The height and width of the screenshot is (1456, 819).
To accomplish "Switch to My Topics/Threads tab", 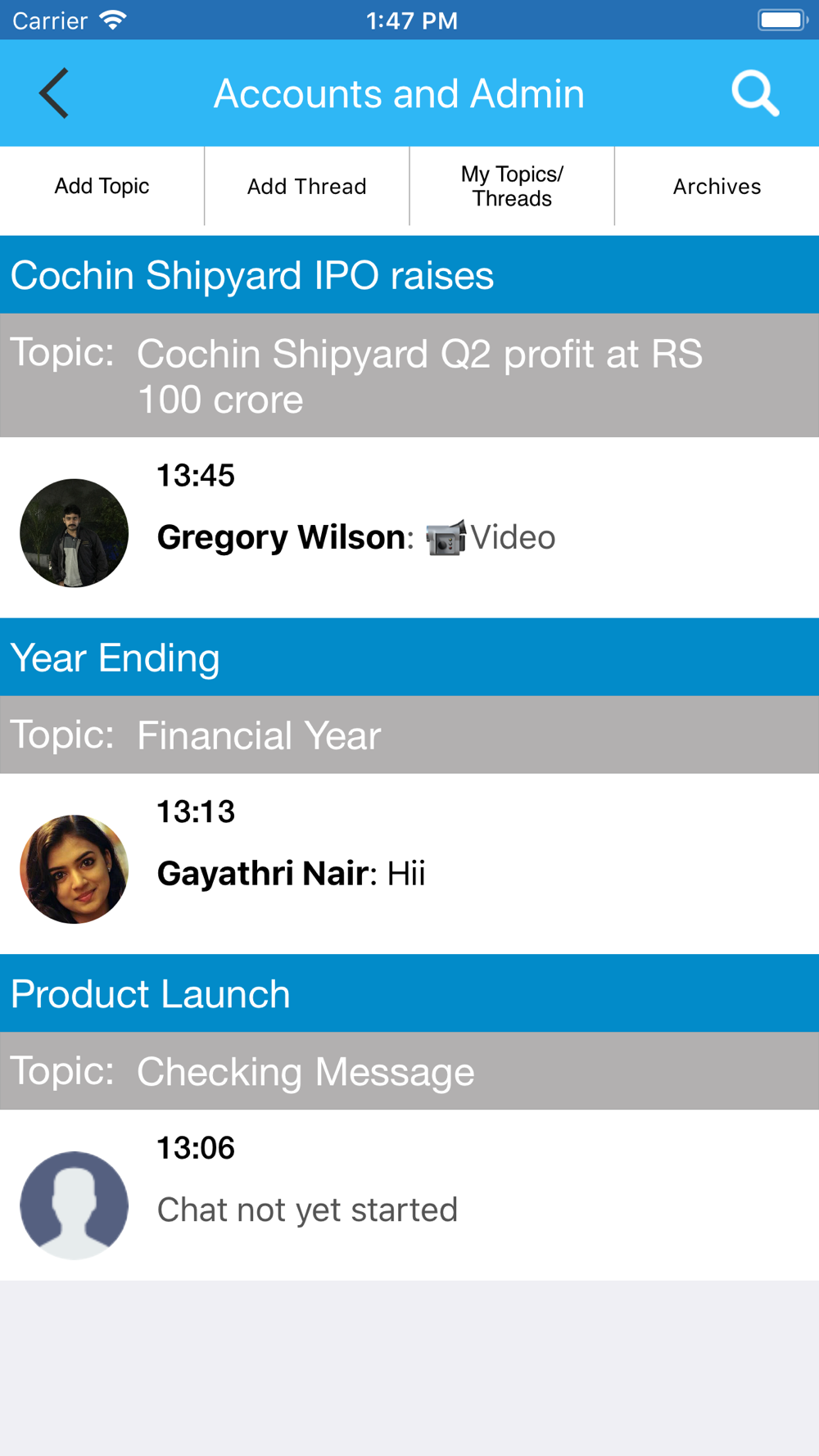I will coord(512,186).
